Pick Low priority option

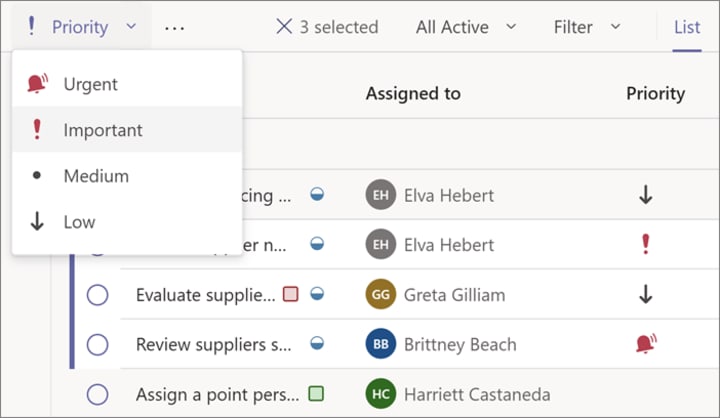coord(79,222)
